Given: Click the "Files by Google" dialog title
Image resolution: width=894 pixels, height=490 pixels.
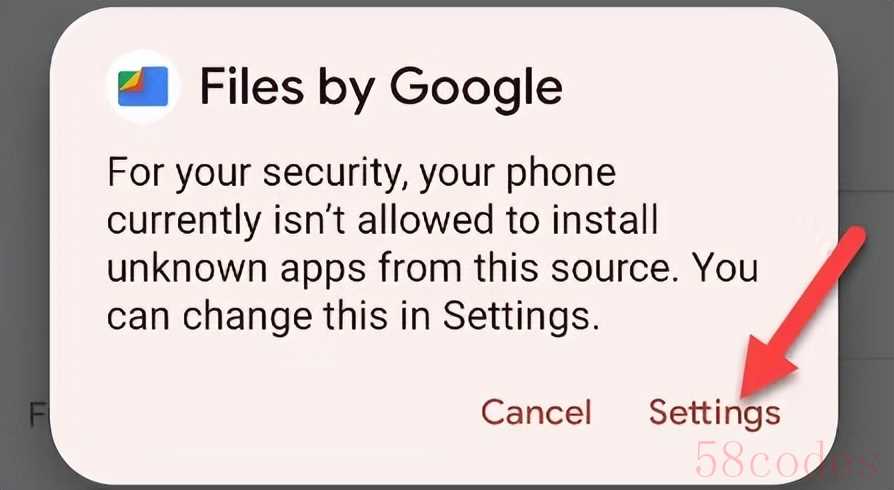Looking at the screenshot, I should 381,87.
